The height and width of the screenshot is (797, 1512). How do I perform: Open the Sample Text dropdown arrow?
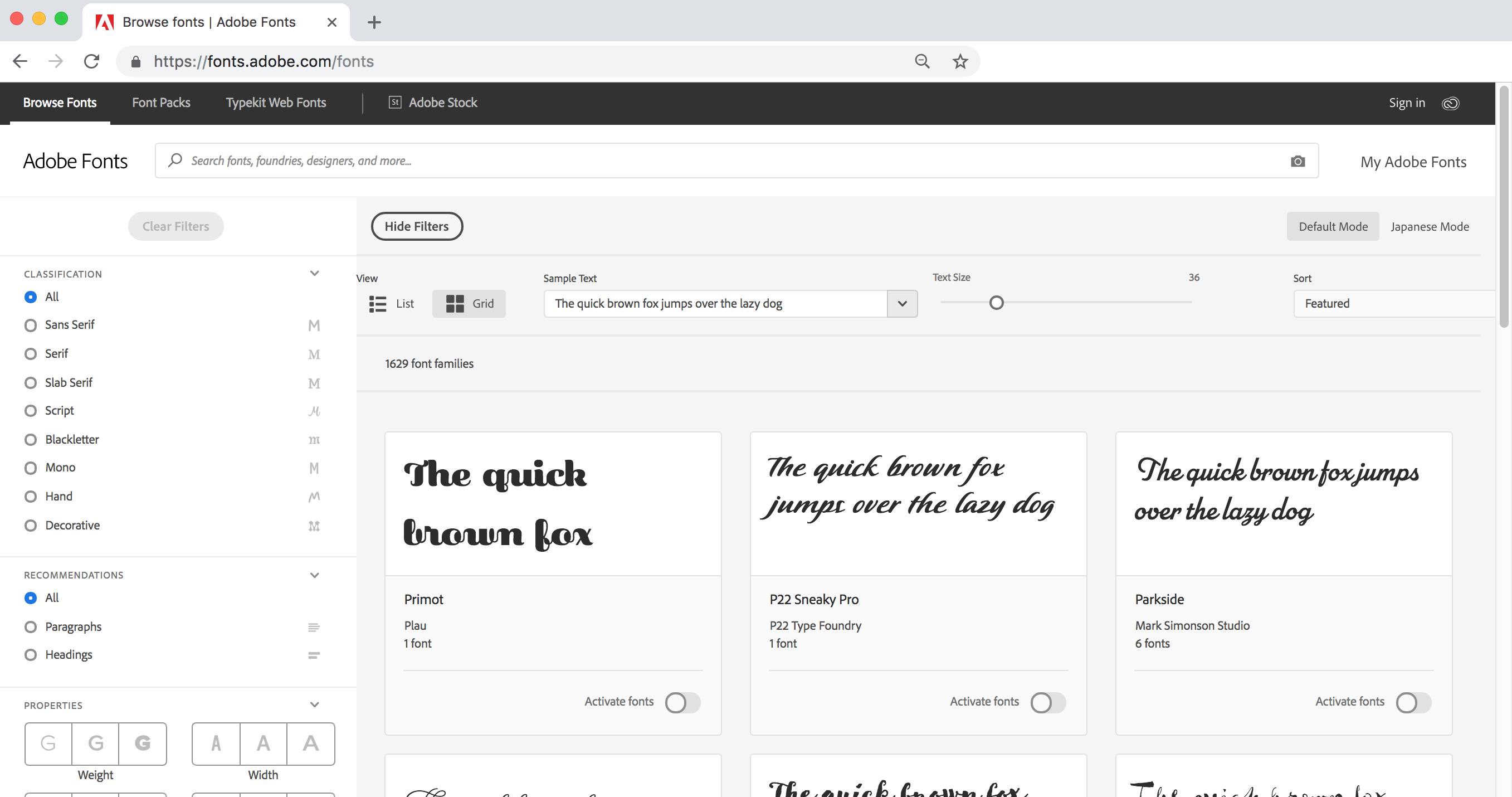pyautogui.click(x=902, y=304)
